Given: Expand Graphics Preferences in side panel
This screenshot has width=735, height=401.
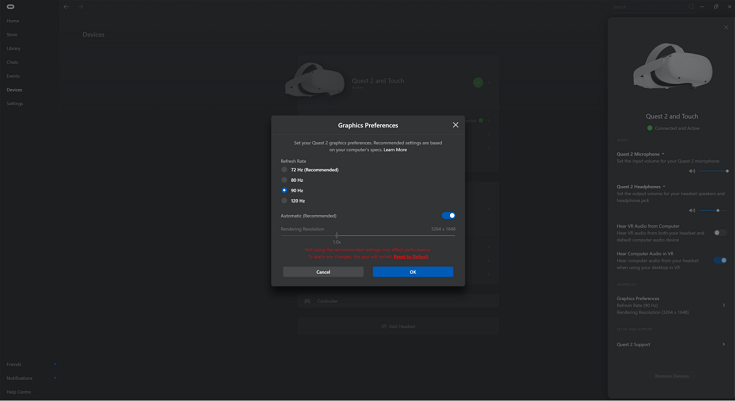Looking at the screenshot, I should (724, 305).
